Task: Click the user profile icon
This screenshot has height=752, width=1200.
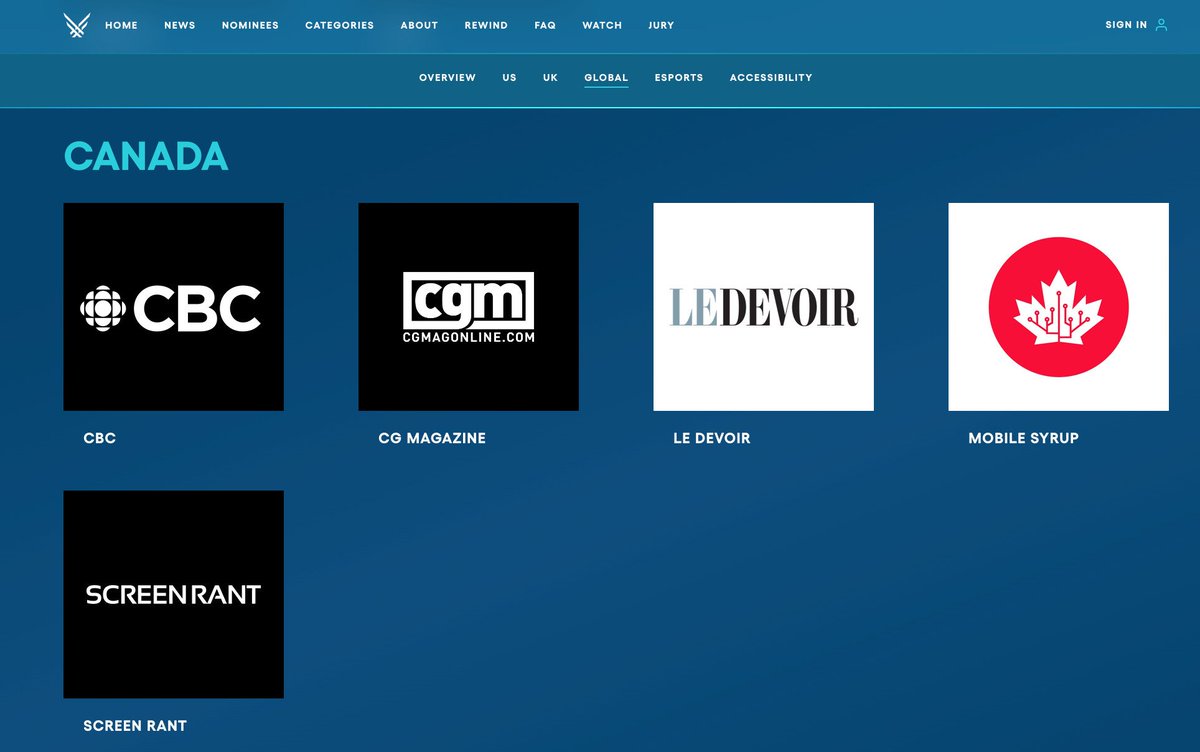Action: pos(1161,25)
